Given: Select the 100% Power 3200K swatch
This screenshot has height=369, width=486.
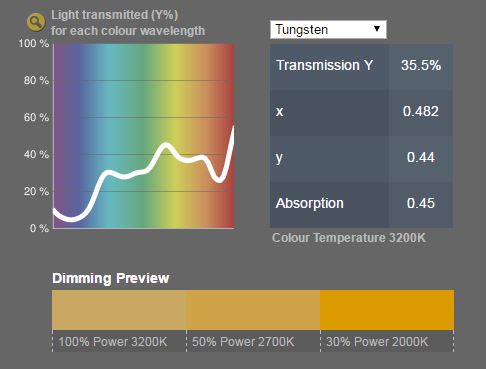Looking at the screenshot, I should (x=119, y=310).
